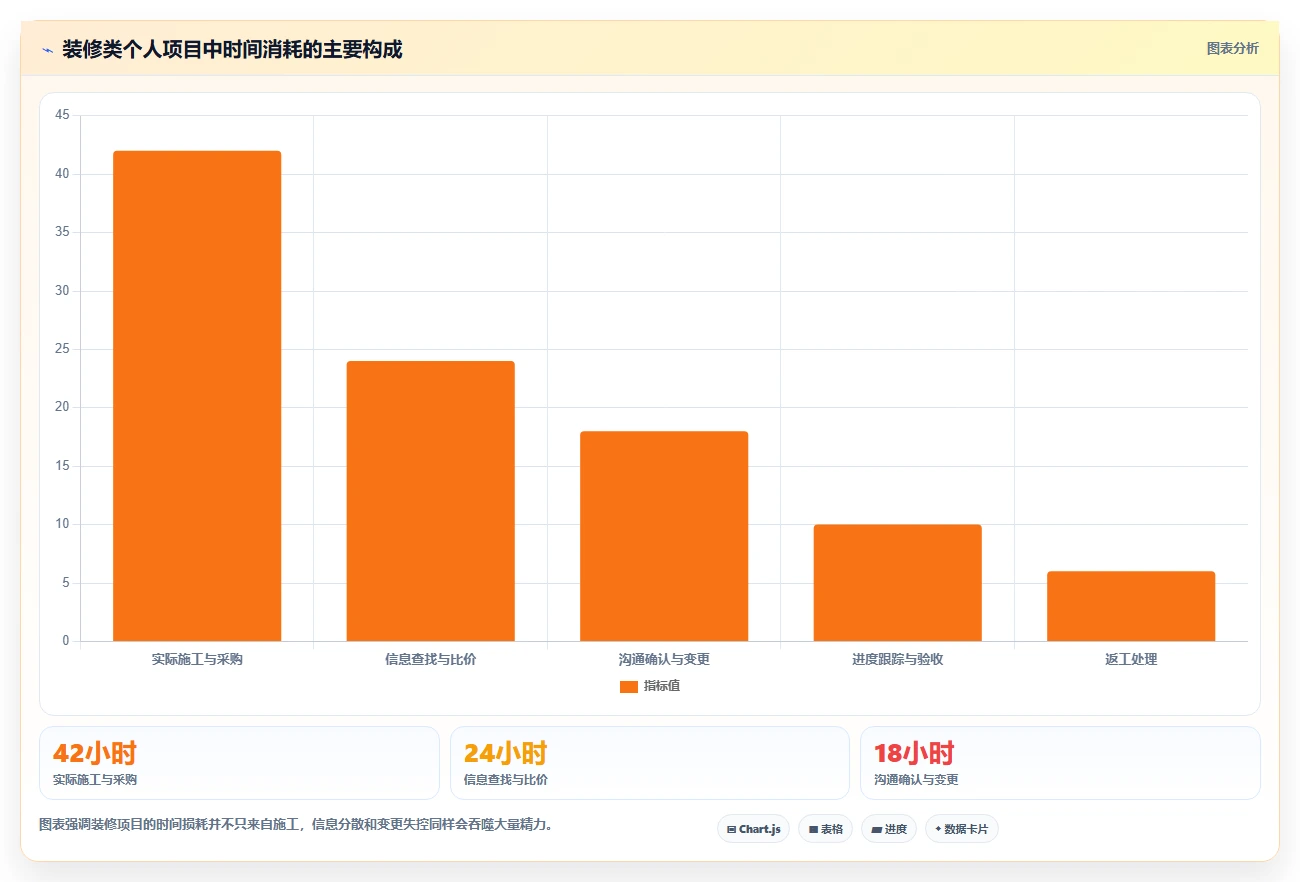The image size is (1300, 882).
Task: Click the 图表分析 label in header
Action: coord(1232,48)
